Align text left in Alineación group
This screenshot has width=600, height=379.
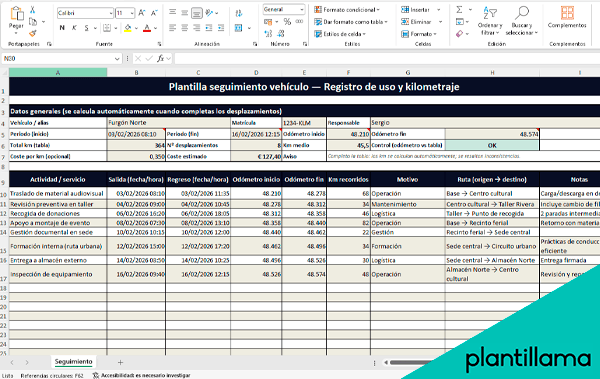173,28
